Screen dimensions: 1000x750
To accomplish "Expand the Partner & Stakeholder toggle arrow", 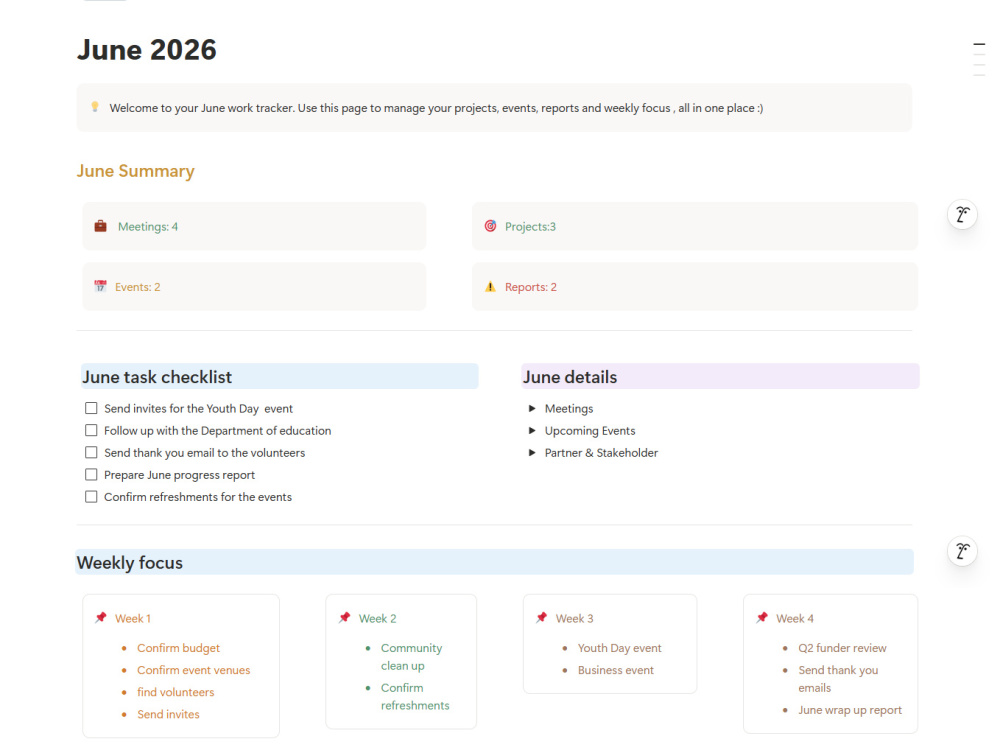I will 532,452.
